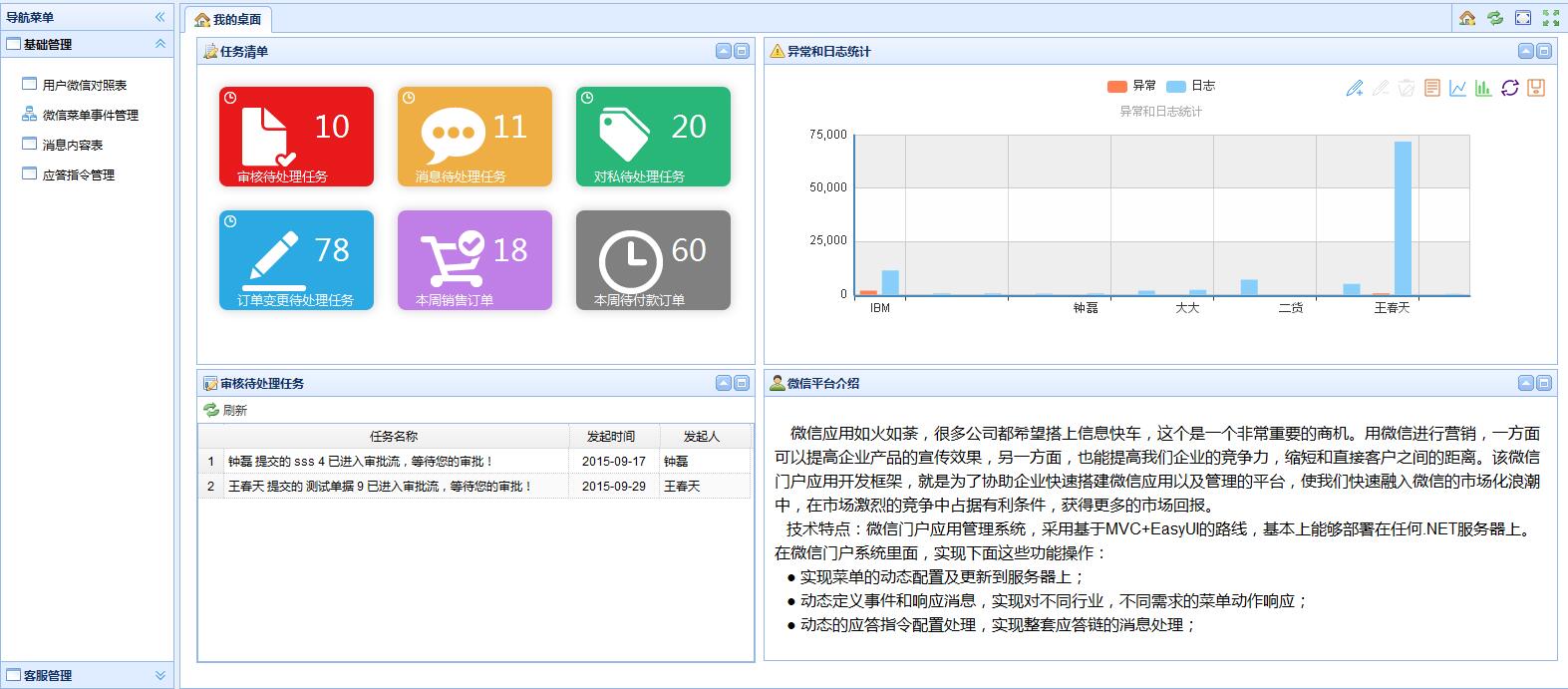Image resolution: width=1568 pixels, height=689 pixels.
Task: Click the 用户微信对照表 table icon
Action: tap(30, 85)
